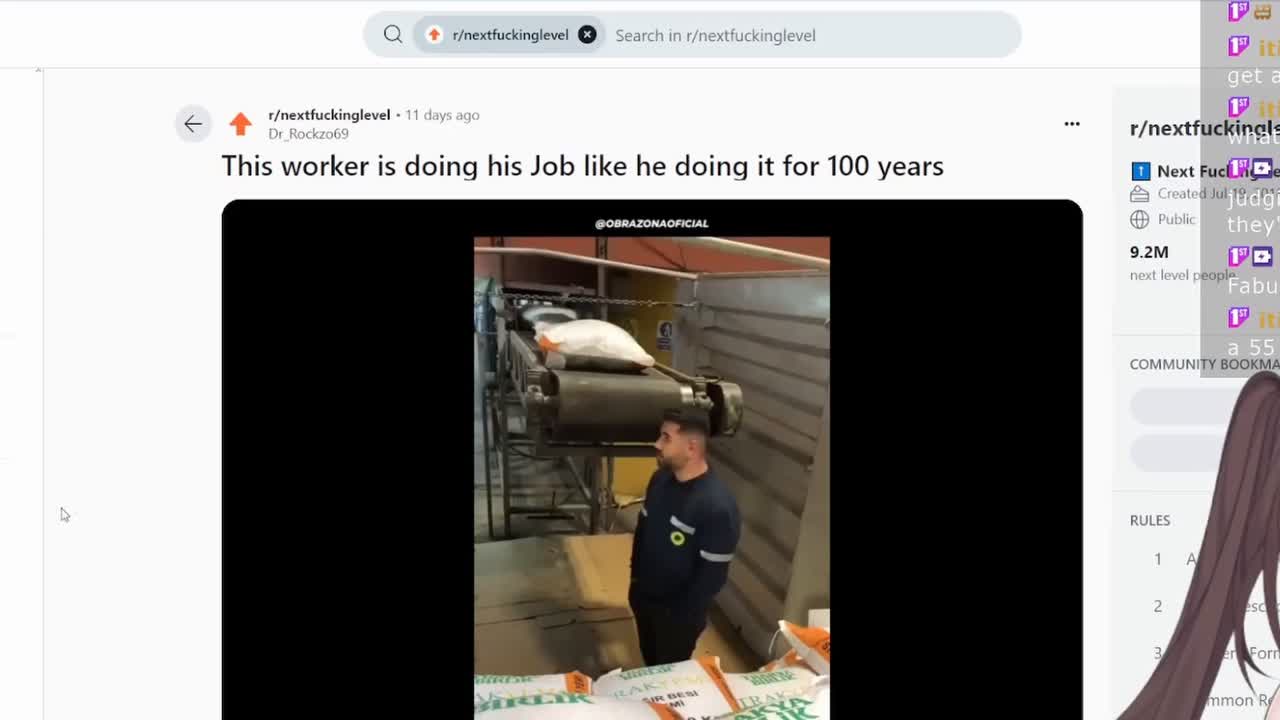
Task: Open the post's three-dot options menu
Action: tap(1072, 124)
